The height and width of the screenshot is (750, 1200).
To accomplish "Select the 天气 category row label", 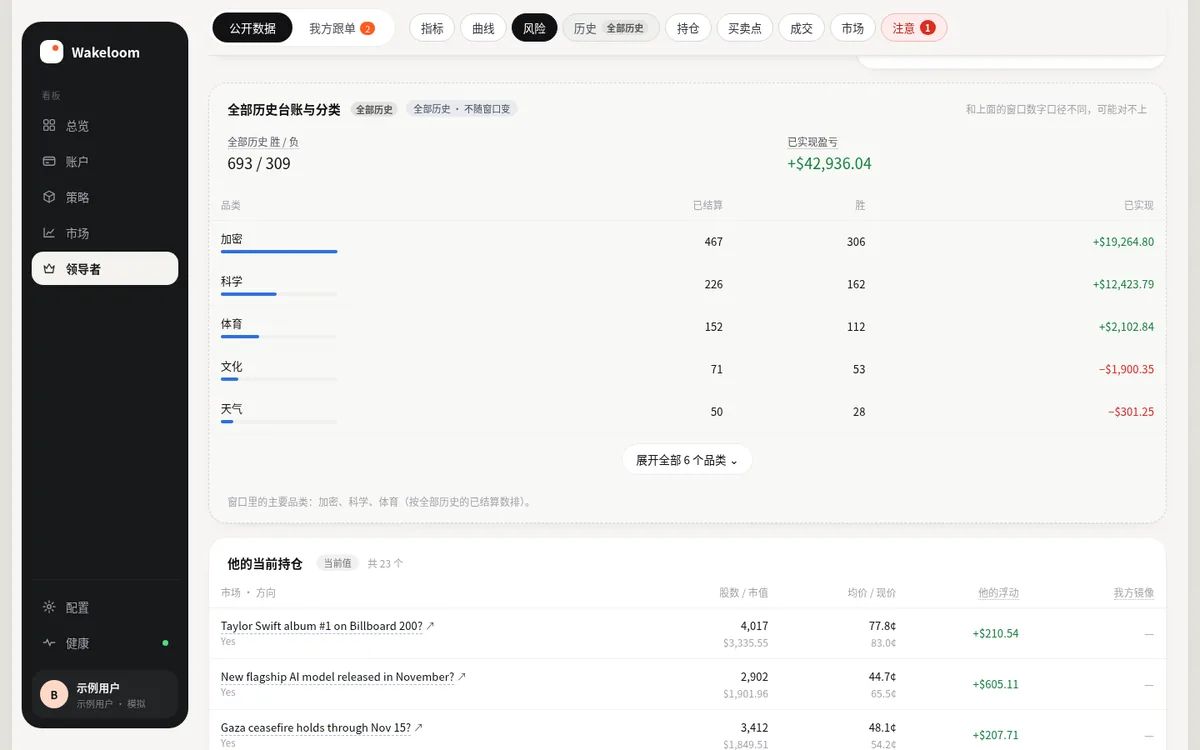I will pyautogui.click(x=232, y=409).
